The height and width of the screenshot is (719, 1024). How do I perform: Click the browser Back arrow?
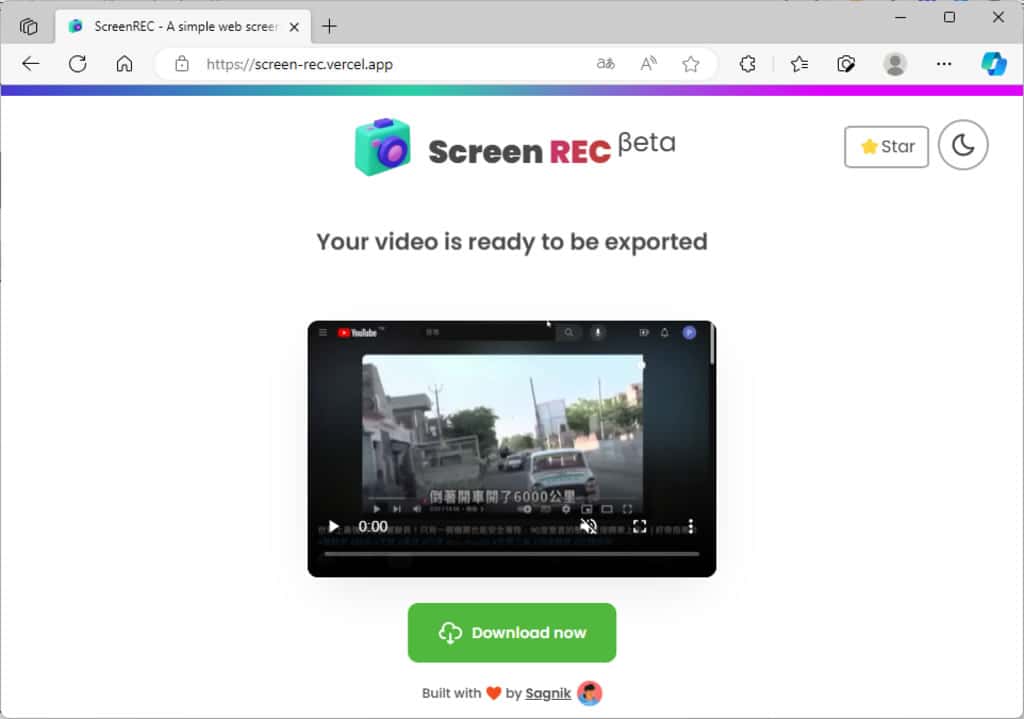point(31,64)
